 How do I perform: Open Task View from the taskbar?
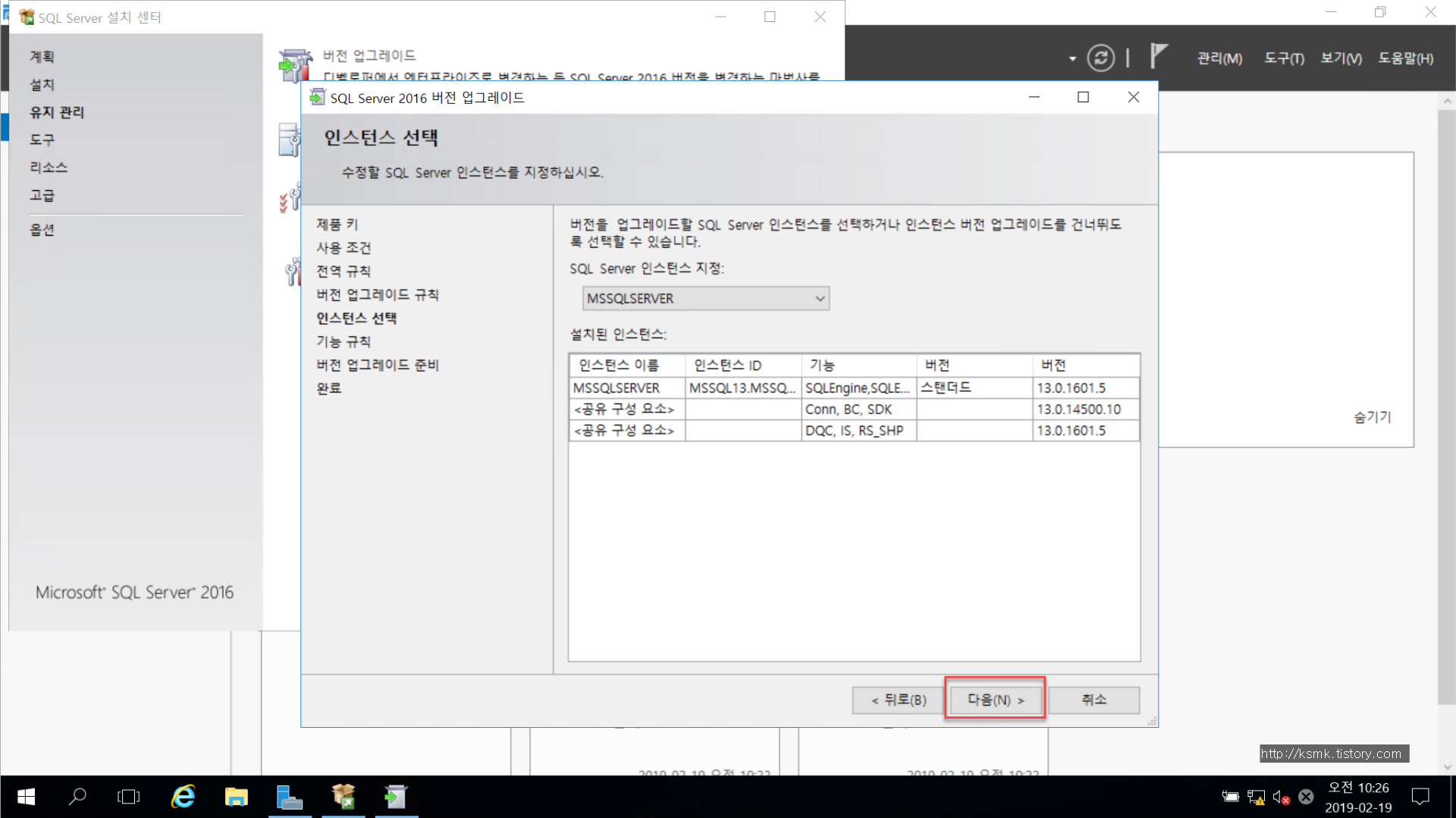pos(129,797)
